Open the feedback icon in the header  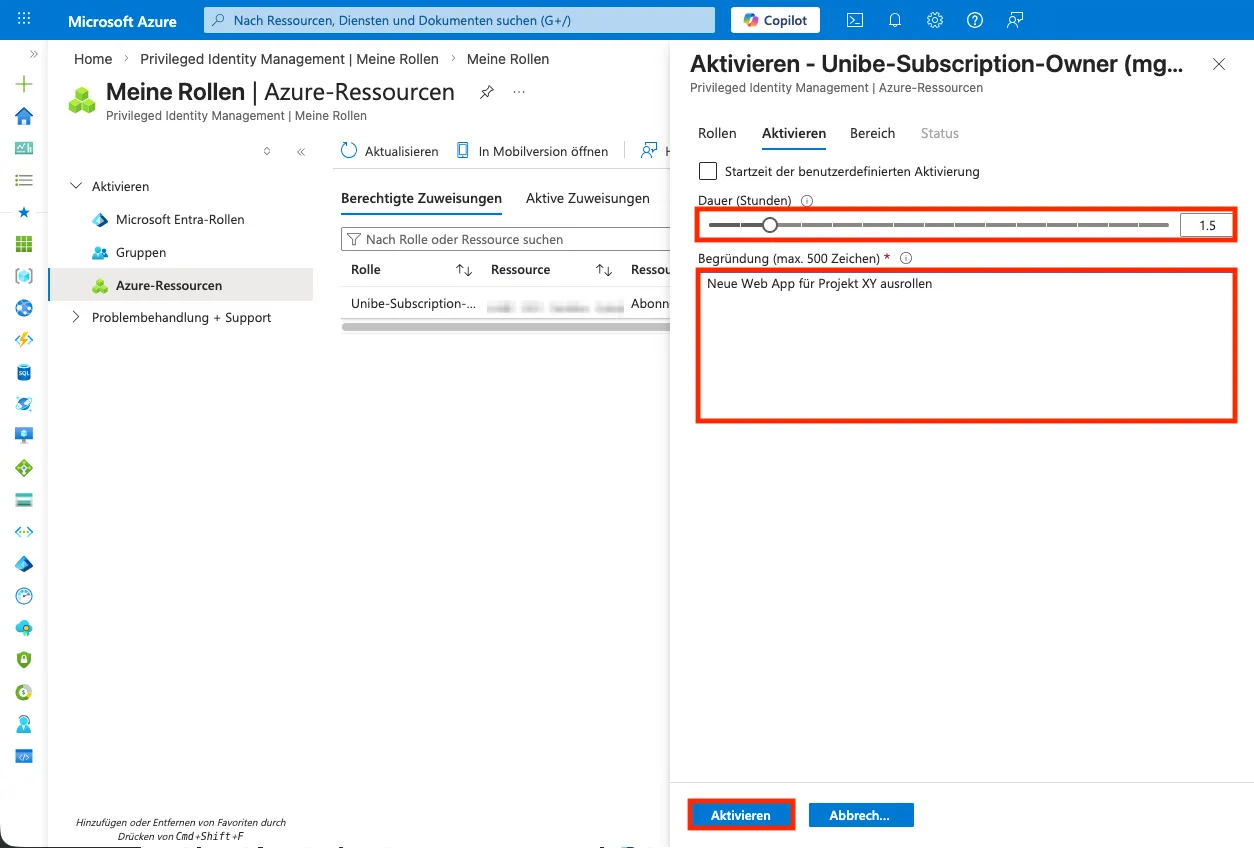[1015, 20]
